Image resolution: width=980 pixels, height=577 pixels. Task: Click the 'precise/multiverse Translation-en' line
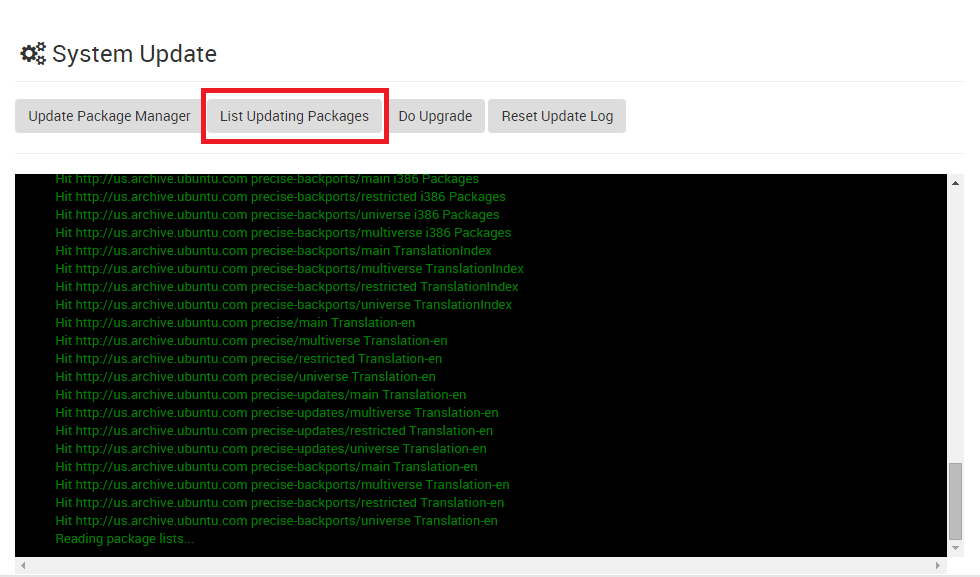coord(251,341)
